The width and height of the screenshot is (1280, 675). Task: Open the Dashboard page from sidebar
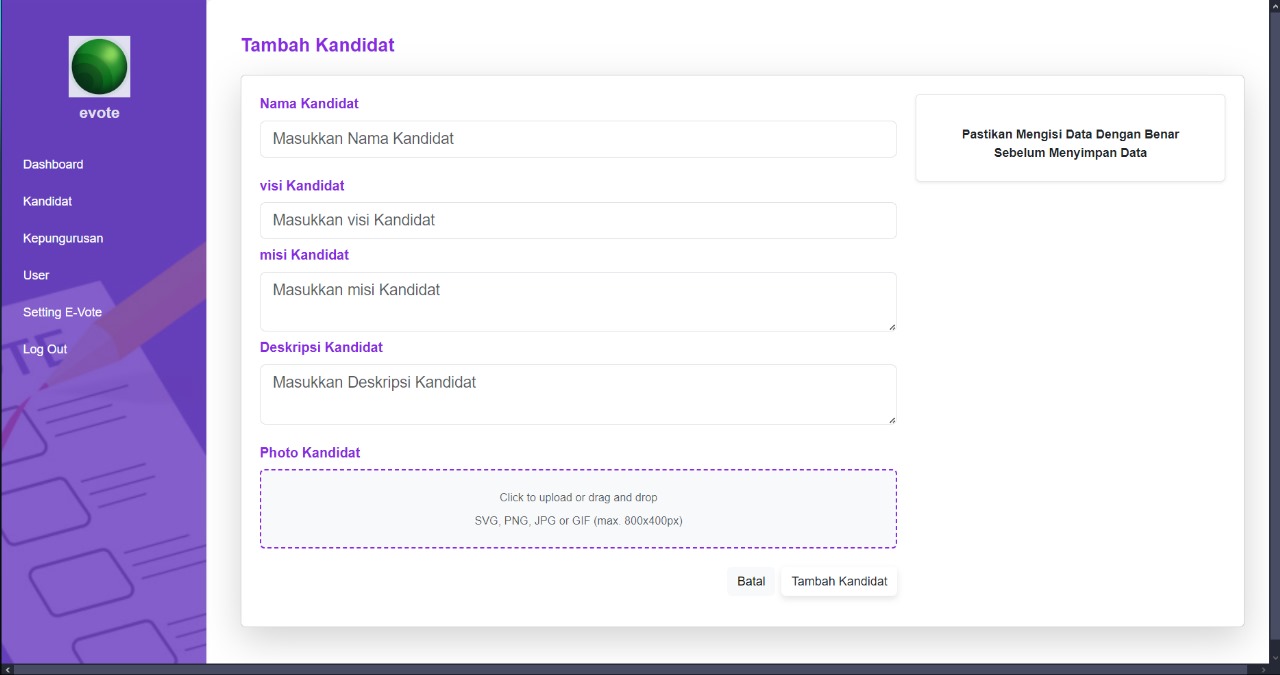pos(53,164)
